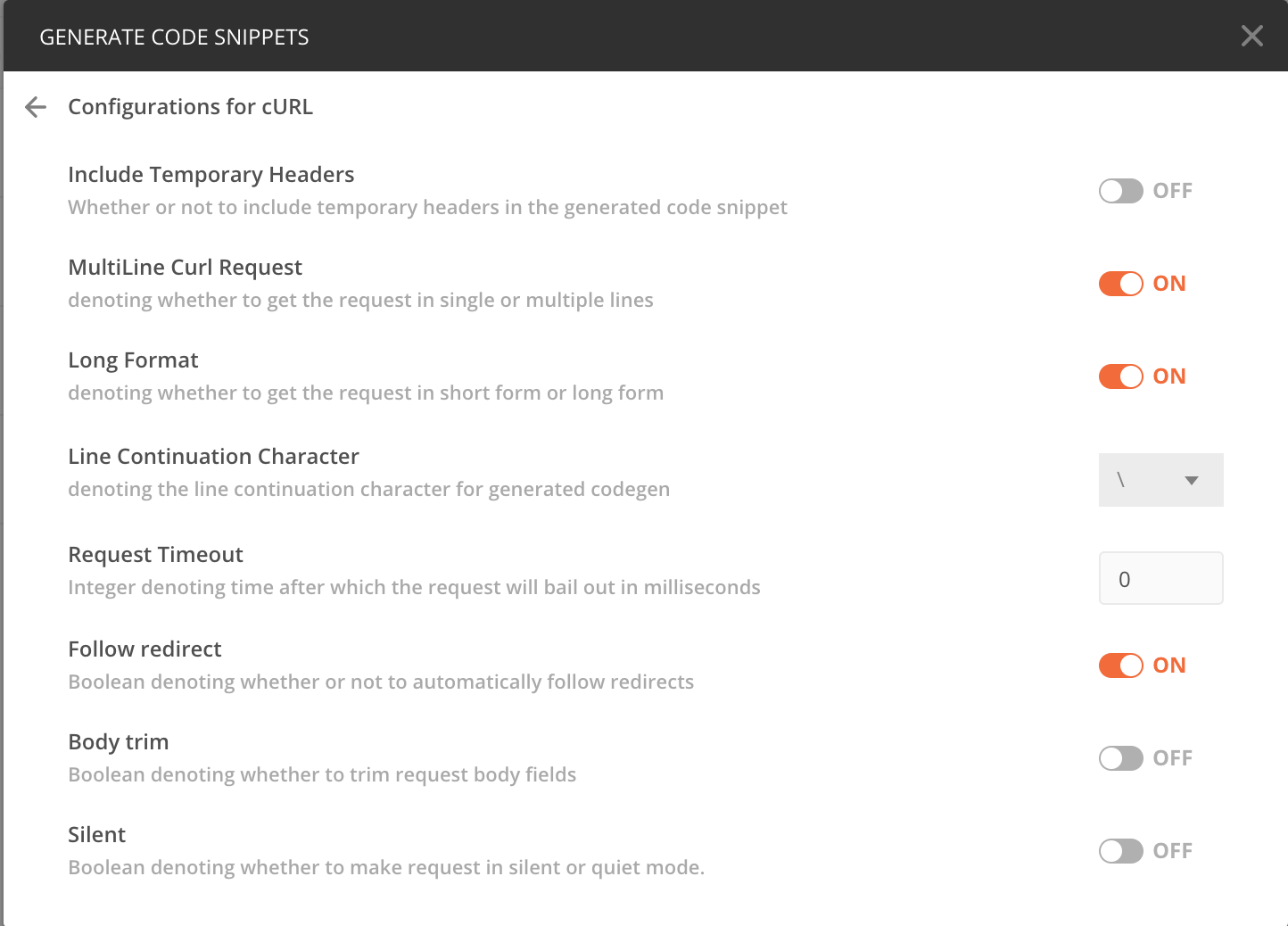Click the Configurations for cURL heading
1288x926 pixels.
[190, 106]
